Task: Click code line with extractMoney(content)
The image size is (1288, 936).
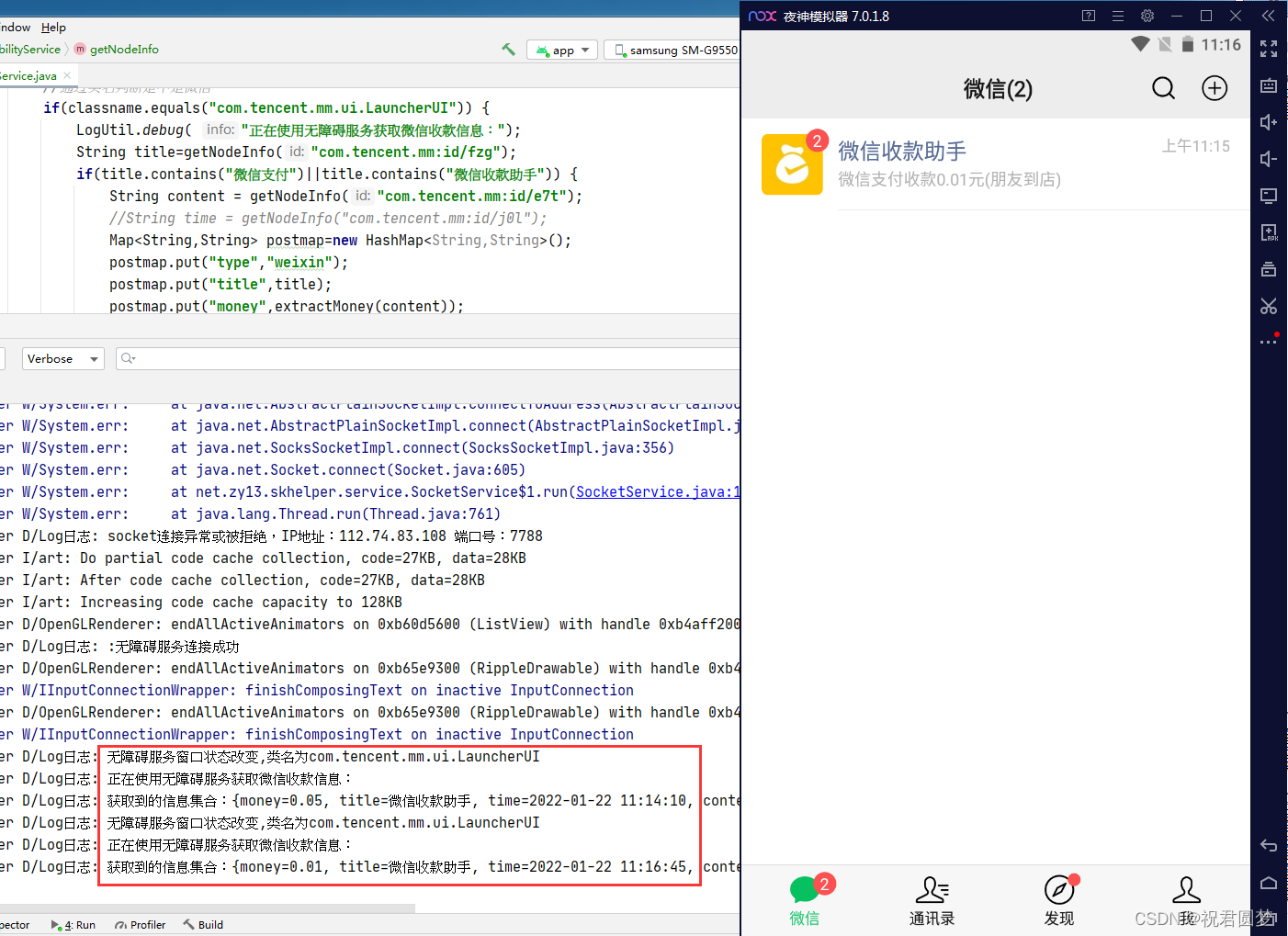Action: tap(287, 306)
